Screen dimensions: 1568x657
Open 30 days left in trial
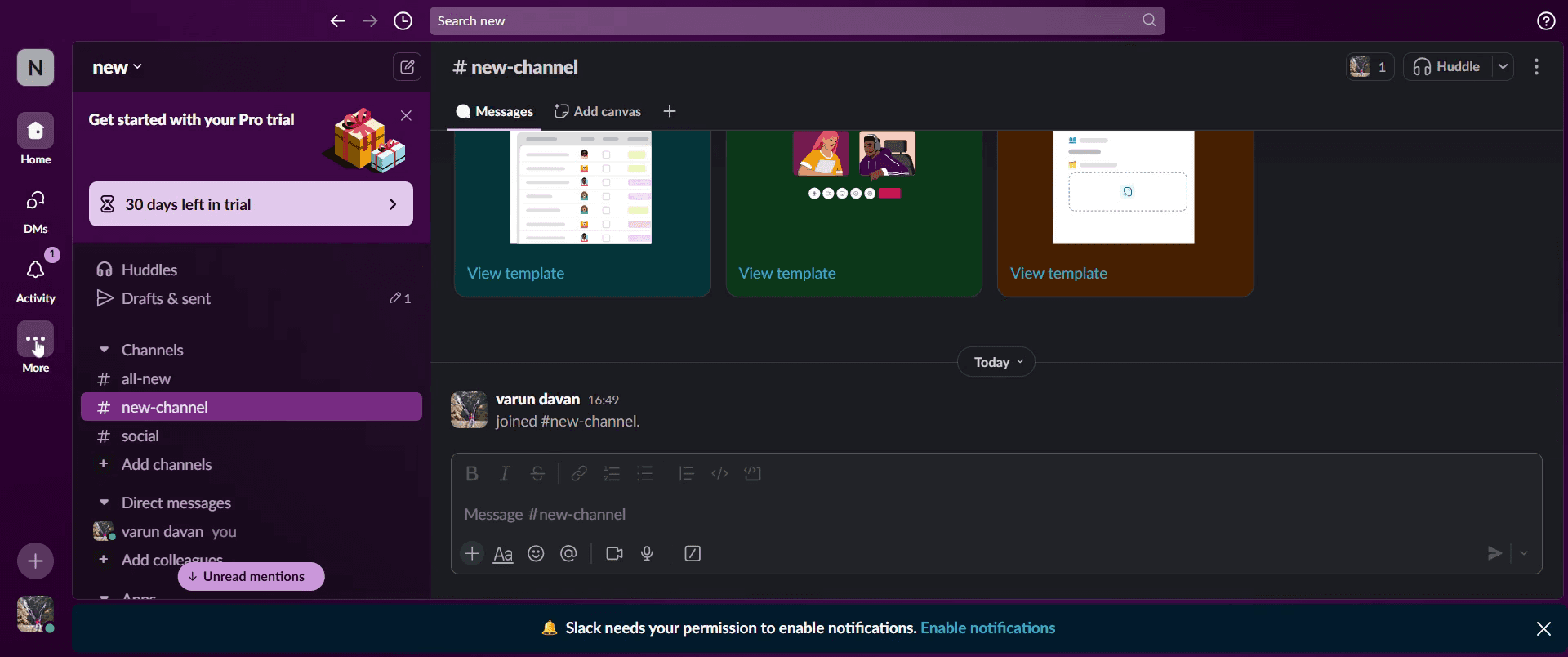pyautogui.click(x=251, y=204)
